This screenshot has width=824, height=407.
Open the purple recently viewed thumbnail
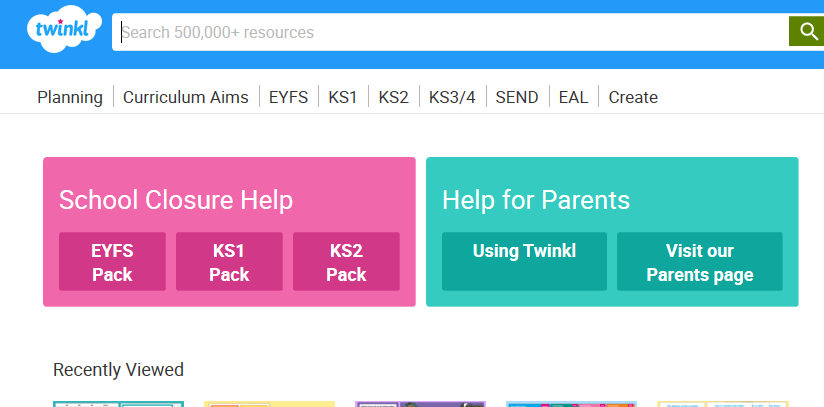[420, 404]
